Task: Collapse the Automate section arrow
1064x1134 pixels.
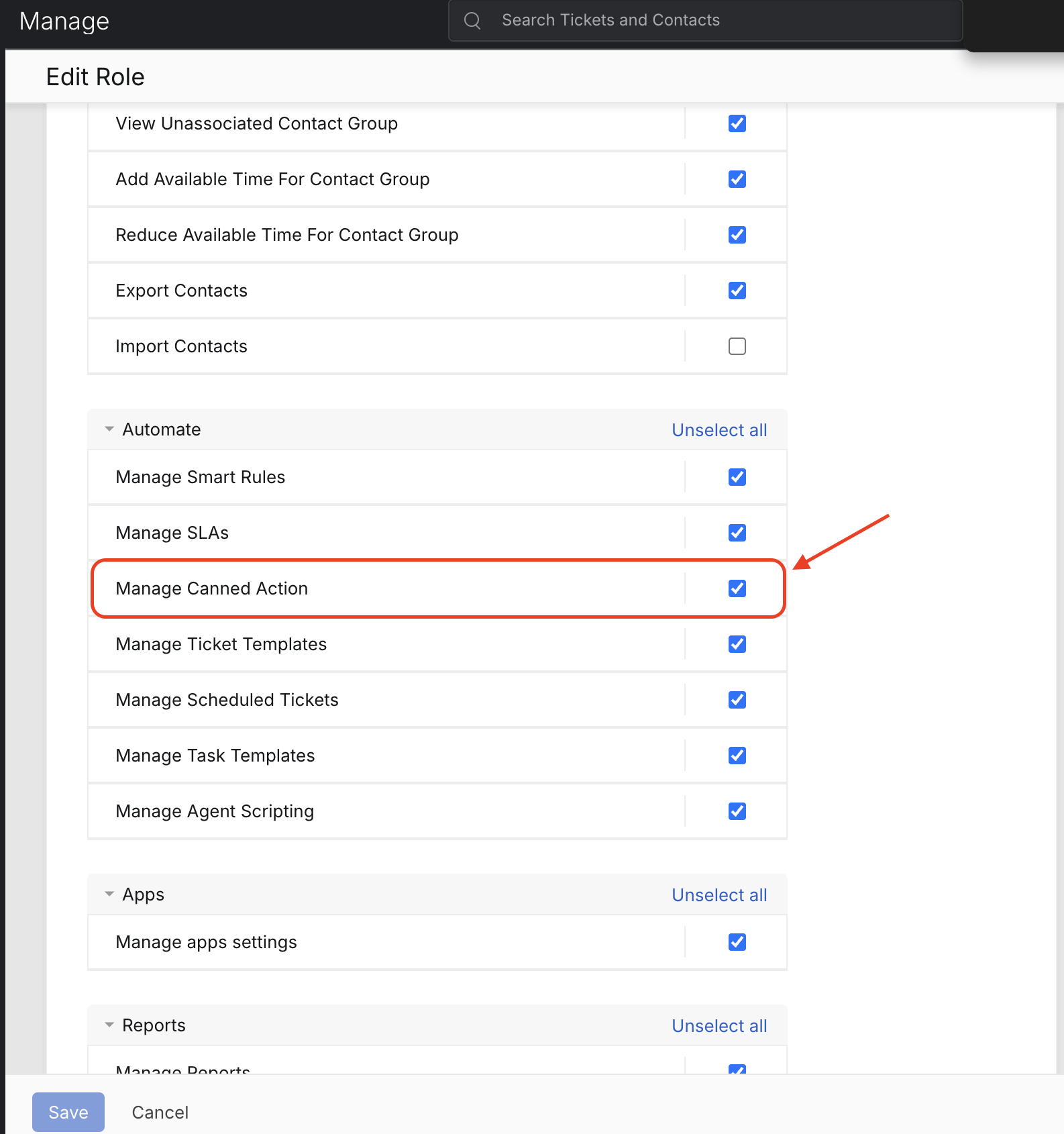Action: [109, 429]
